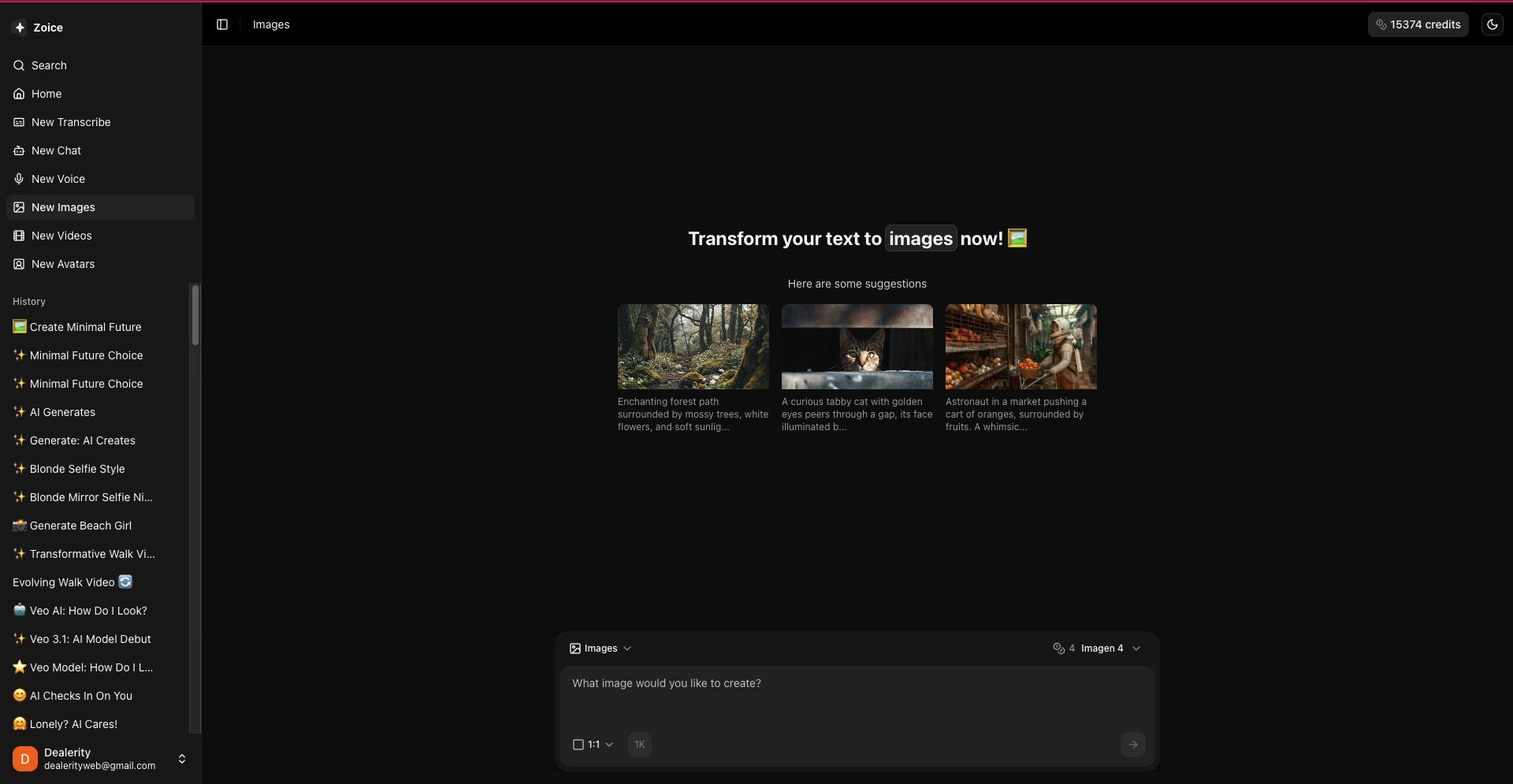Open New Transcribe from sidebar
This screenshot has height=784, width=1513.
(71, 122)
